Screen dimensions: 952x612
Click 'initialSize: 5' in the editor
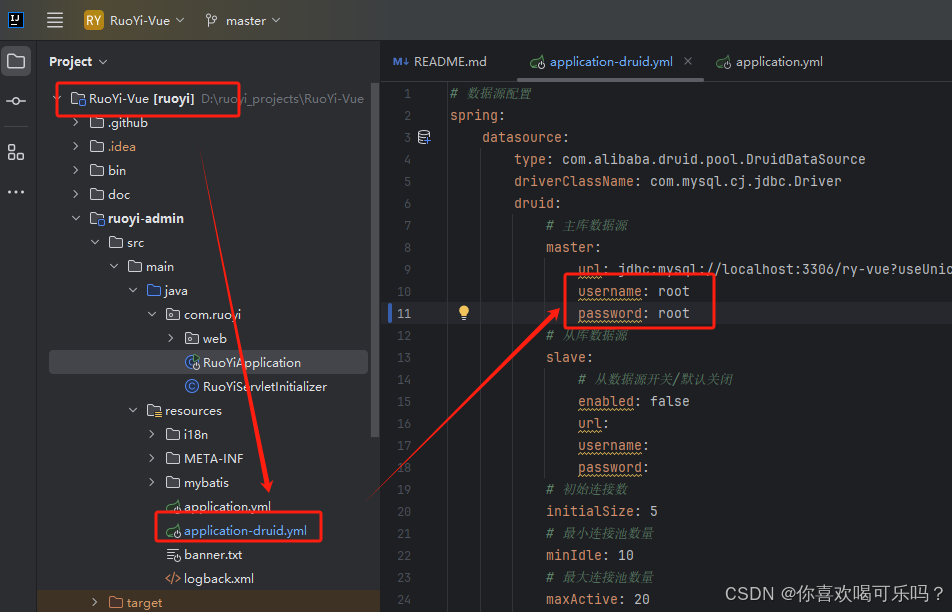pyautogui.click(x=601, y=511)
